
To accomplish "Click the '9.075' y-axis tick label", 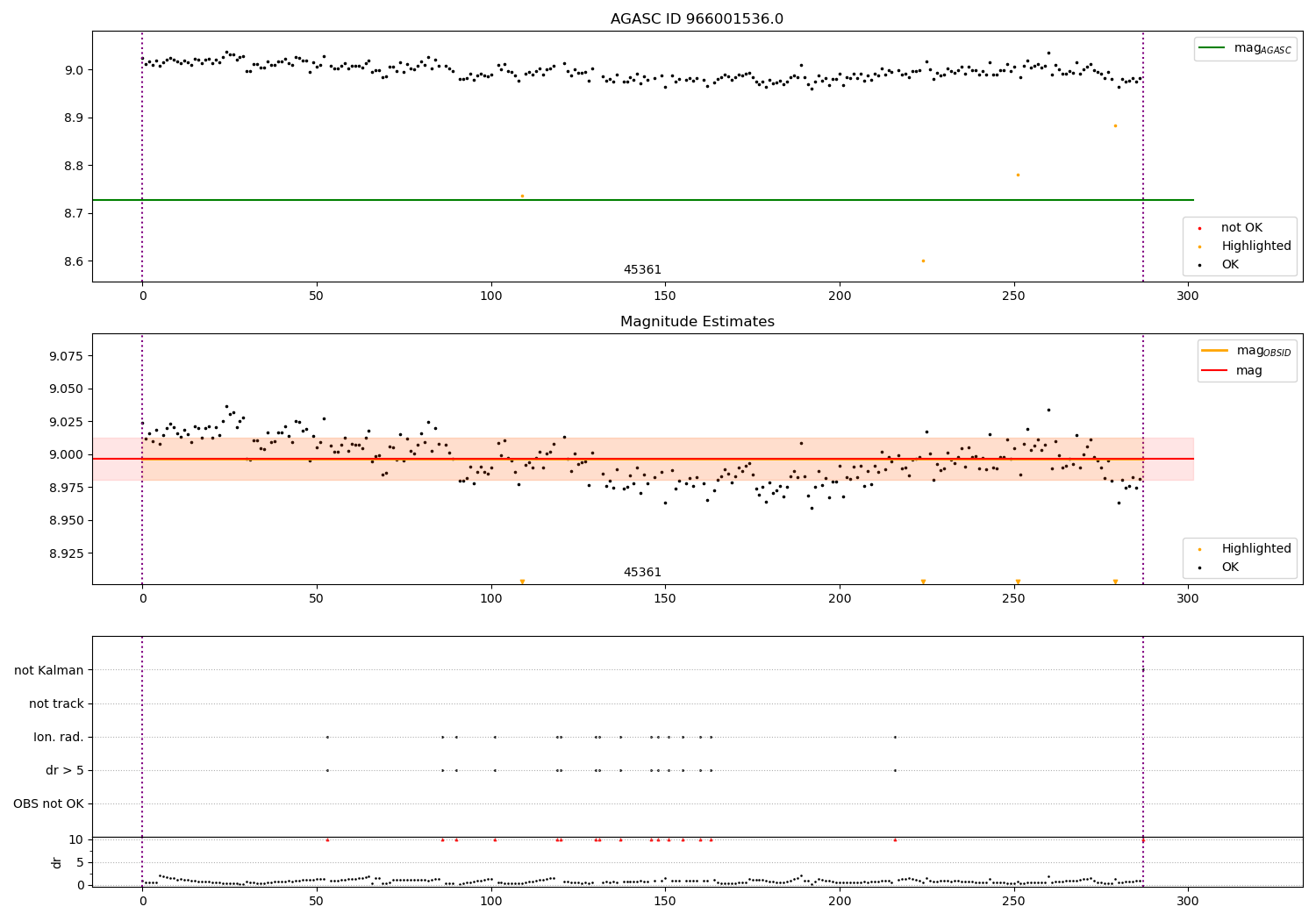I will point(68,356).
